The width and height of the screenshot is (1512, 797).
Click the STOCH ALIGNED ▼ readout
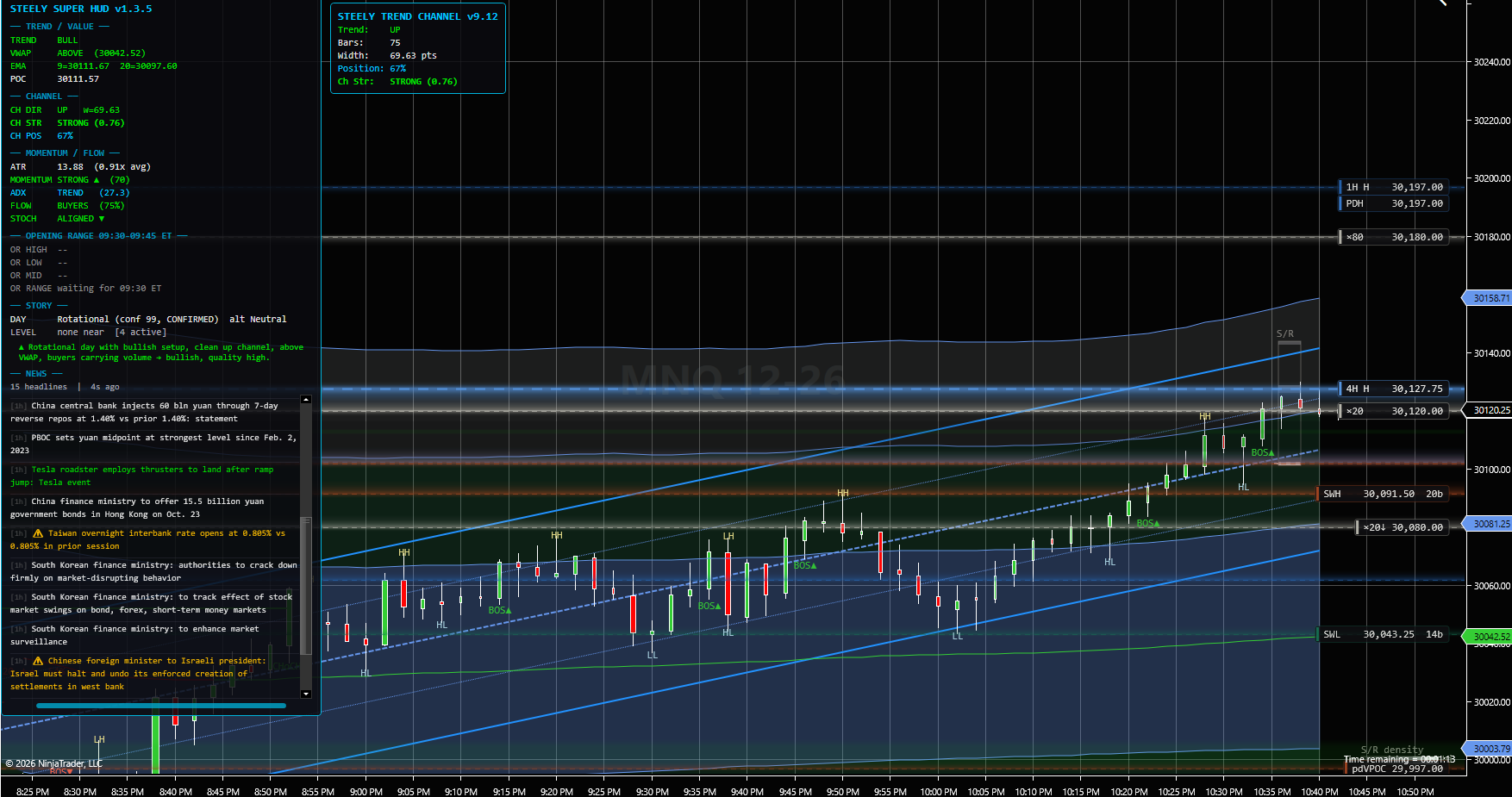tap(57, 219)
